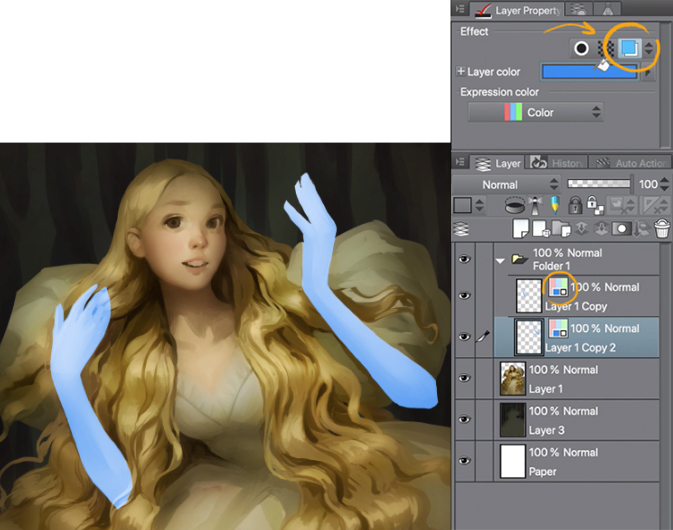
Task: Click the Create layer mask icon
Action: [x=620, y=229]
